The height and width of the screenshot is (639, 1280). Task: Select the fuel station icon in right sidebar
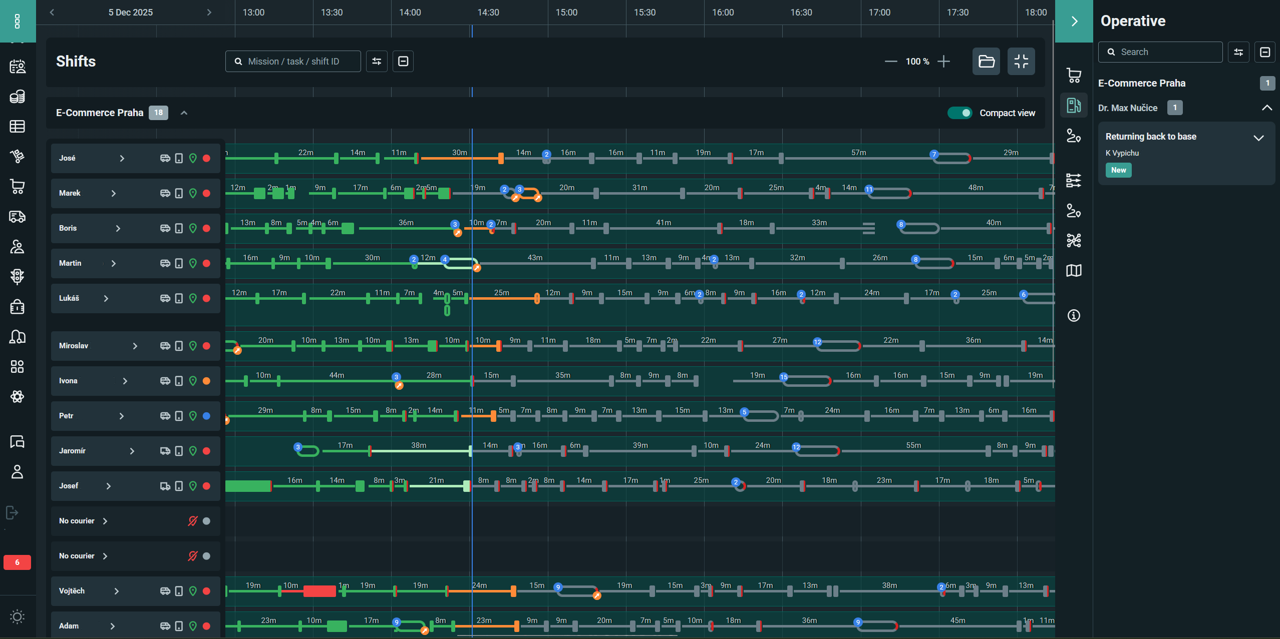[x=1074, y=105]
